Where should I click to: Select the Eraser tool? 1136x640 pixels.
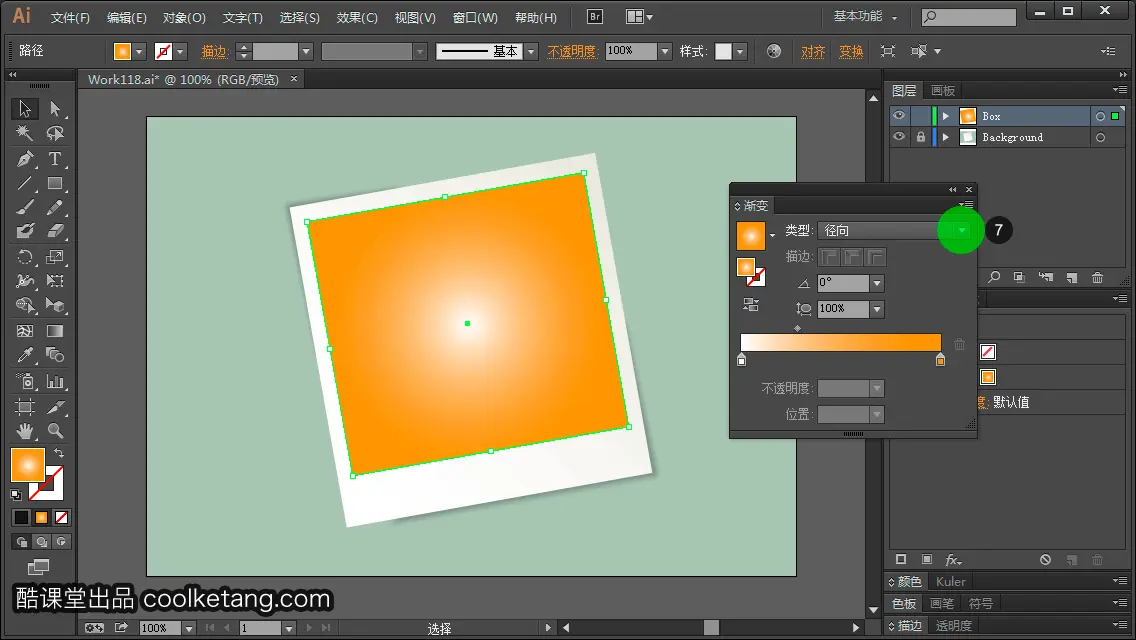coord(55,231)
